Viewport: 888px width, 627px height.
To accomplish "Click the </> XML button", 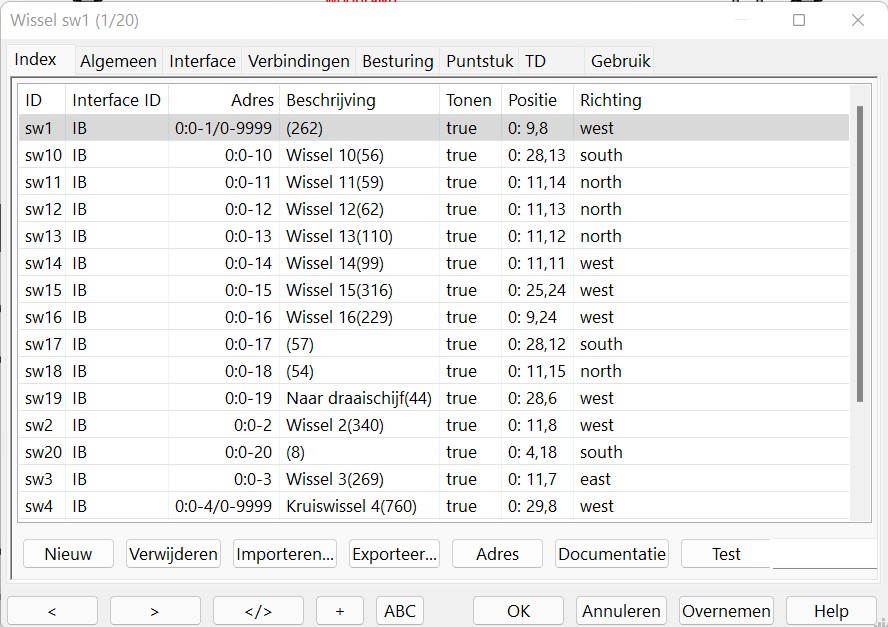I will [x=258, y=611].
